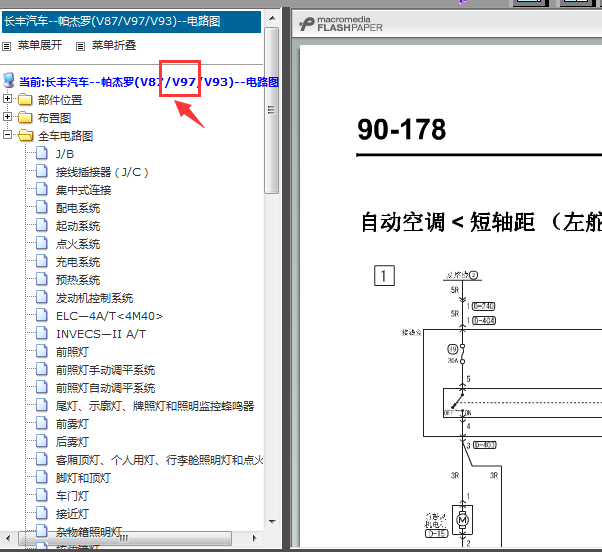Click the tree panel scroll-down arrow
602x552 pixels.
coord(272,522)
